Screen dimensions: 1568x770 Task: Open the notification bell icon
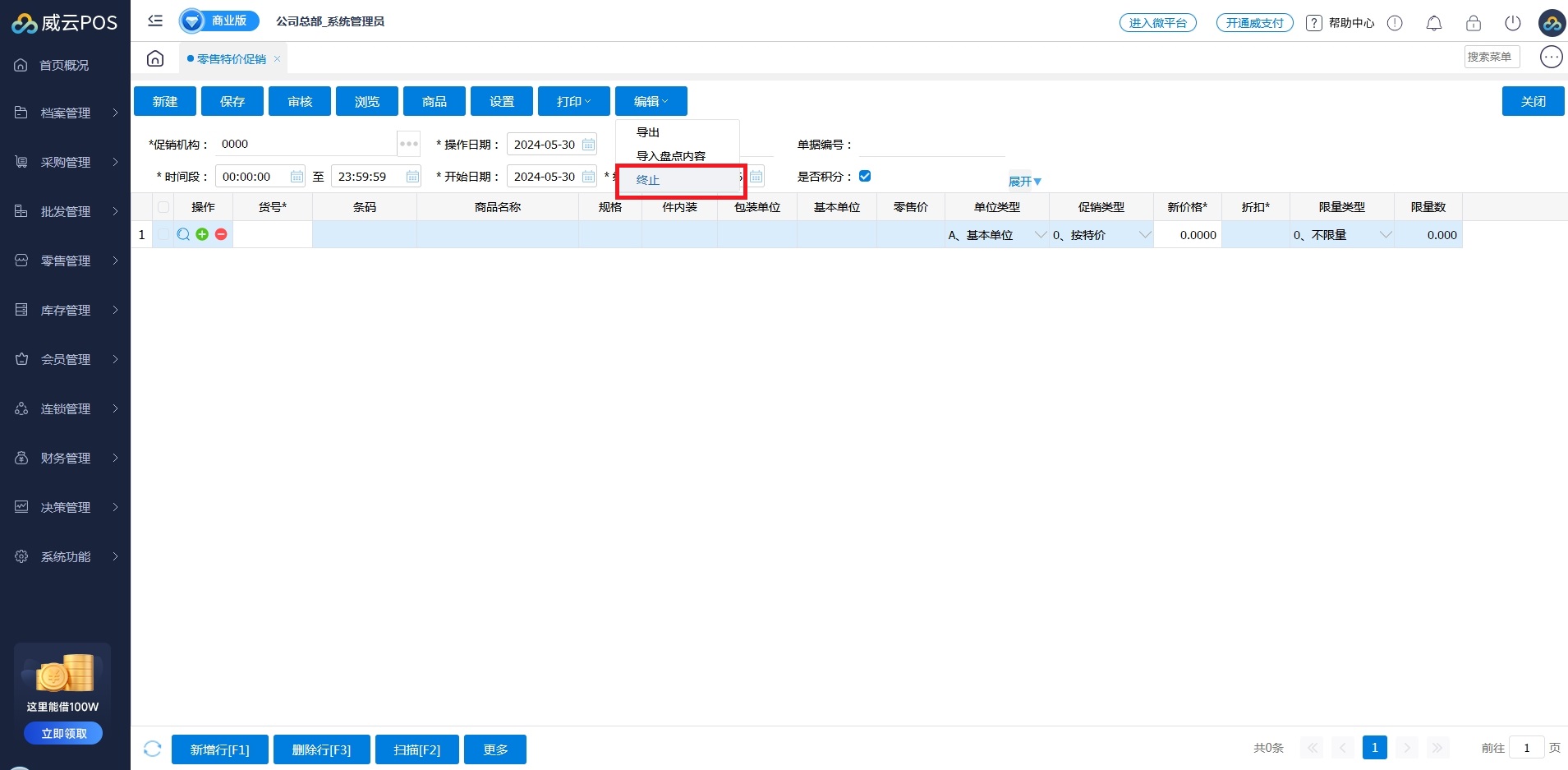(x=1433, y=23)
